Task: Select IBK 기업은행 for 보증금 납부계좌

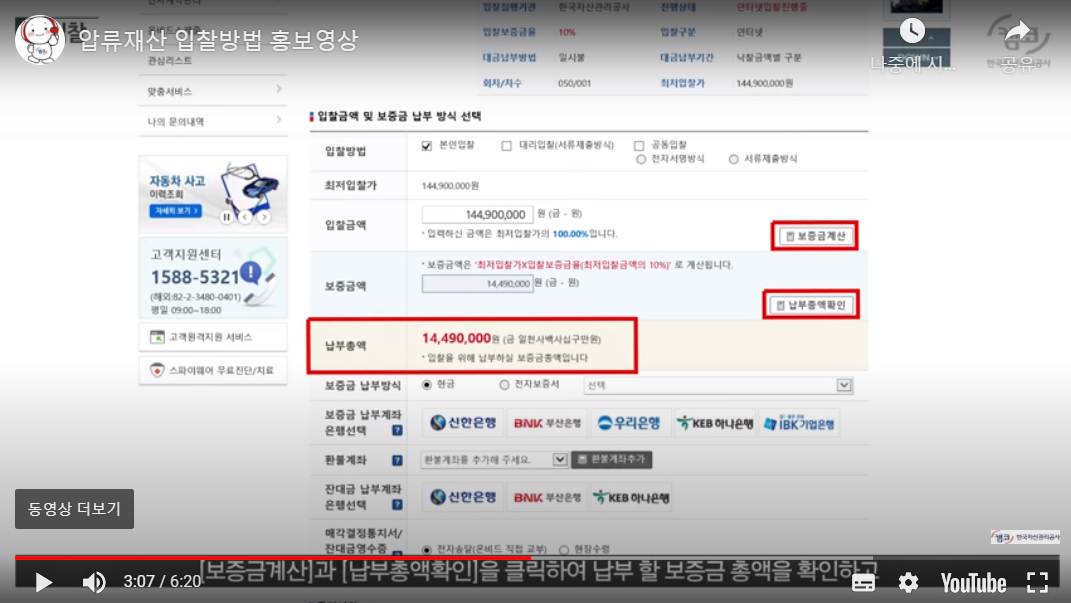Action: point(799,423)
